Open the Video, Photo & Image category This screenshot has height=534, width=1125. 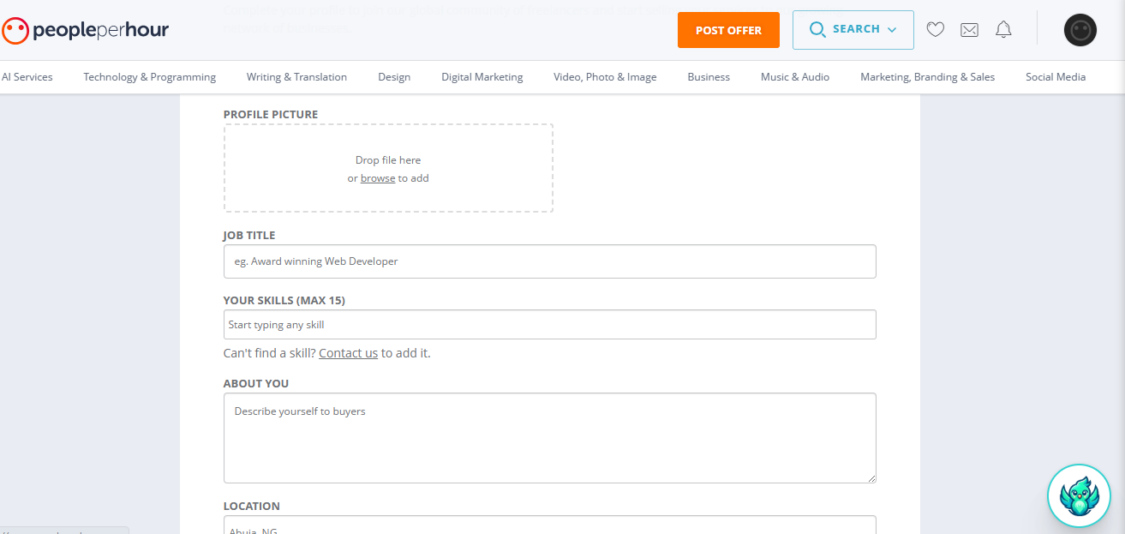(x=605, y=77)
